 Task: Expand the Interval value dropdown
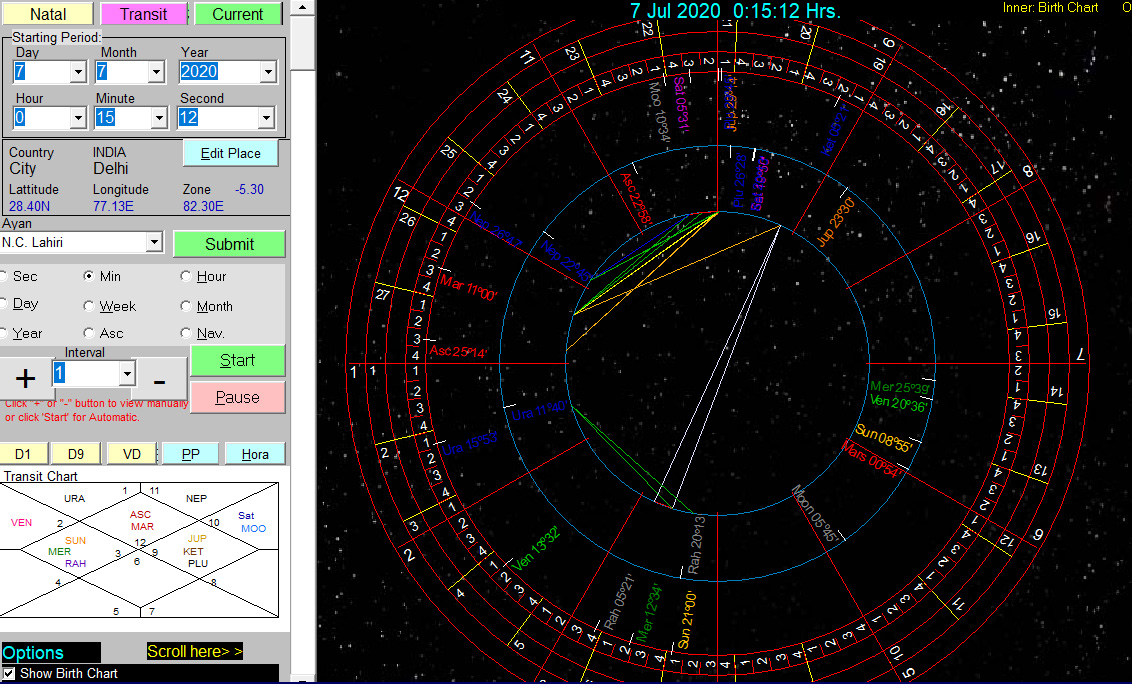pos(126,374)
